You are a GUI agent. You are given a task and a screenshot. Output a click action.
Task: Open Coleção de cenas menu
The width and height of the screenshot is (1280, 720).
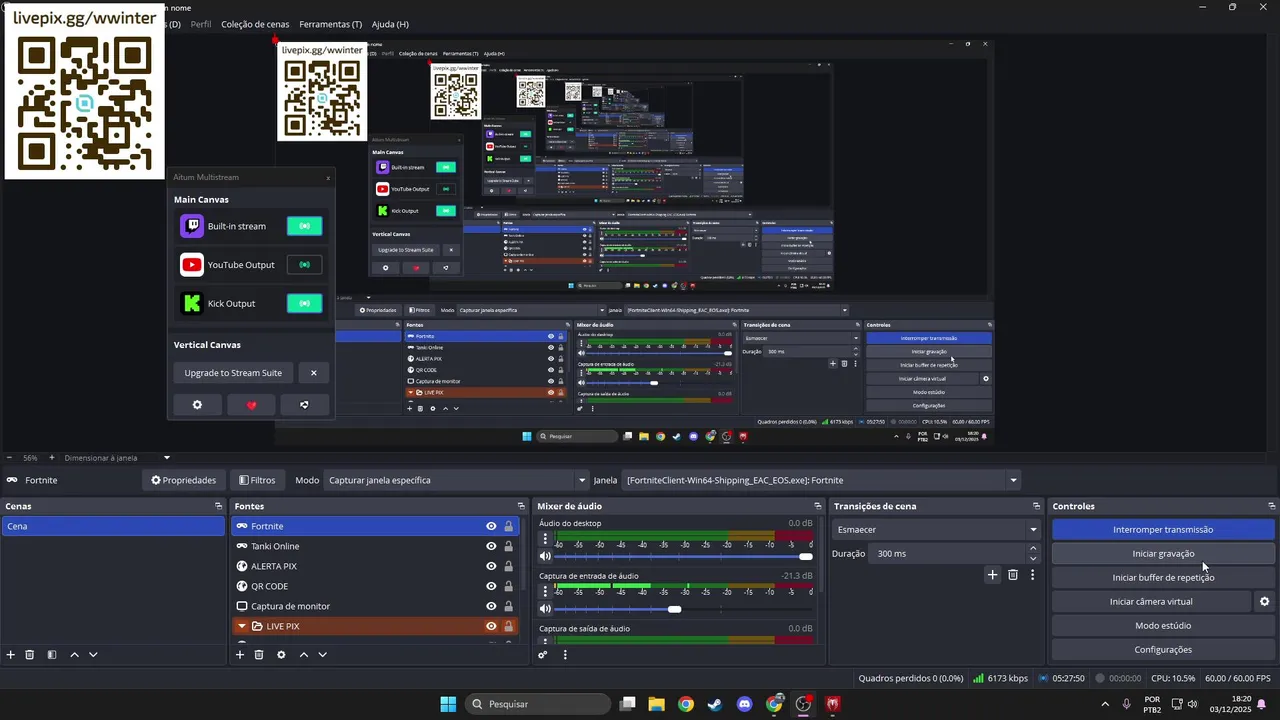point(255,24)
